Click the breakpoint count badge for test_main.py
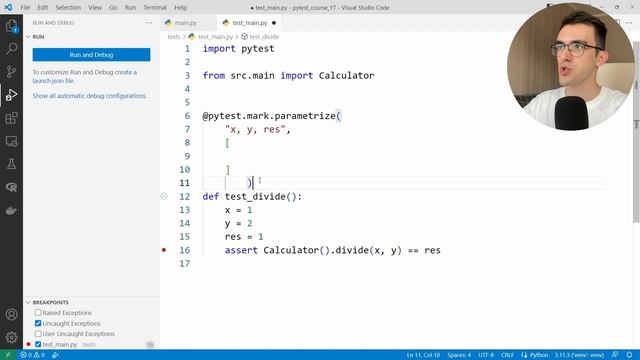Screen dimensions: 640x360 150,344
